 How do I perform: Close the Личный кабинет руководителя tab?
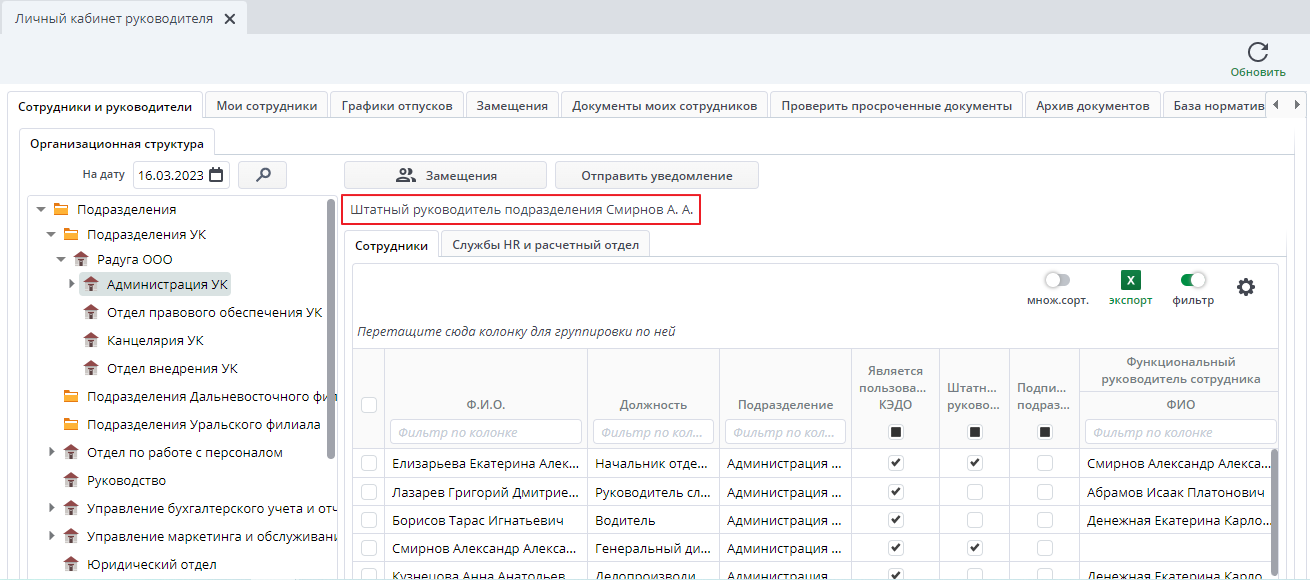click(x=229, y=19)
